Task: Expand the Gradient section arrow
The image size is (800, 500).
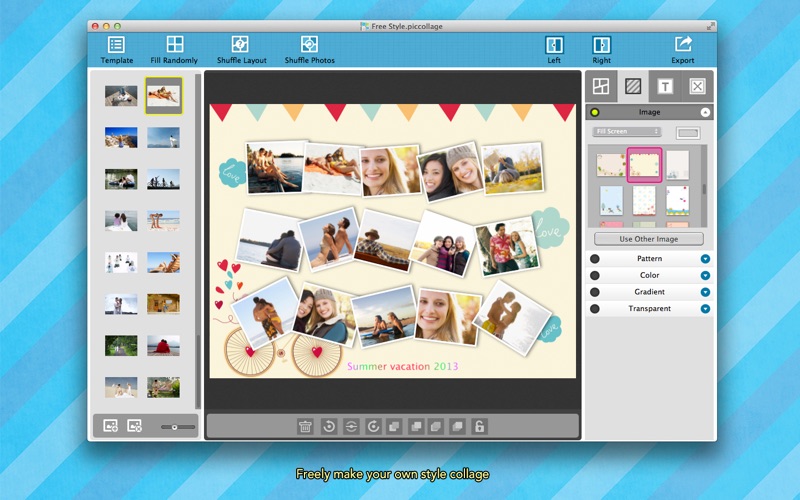Action: [705, 292]
